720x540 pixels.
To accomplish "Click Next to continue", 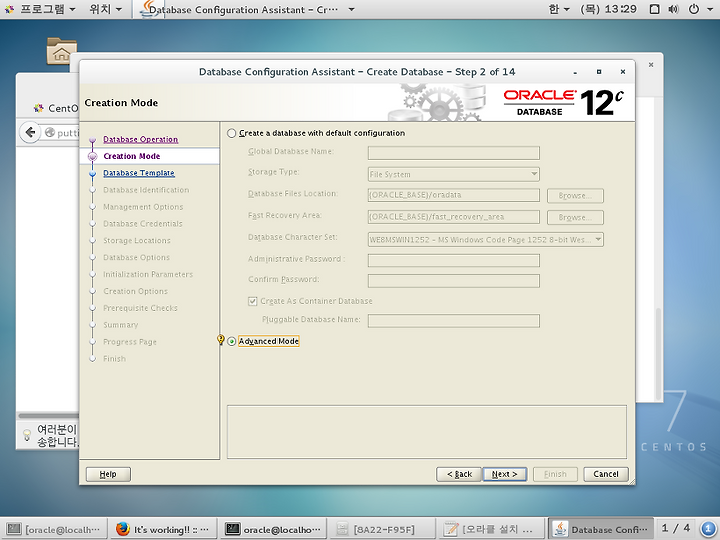I will [505, 474].
